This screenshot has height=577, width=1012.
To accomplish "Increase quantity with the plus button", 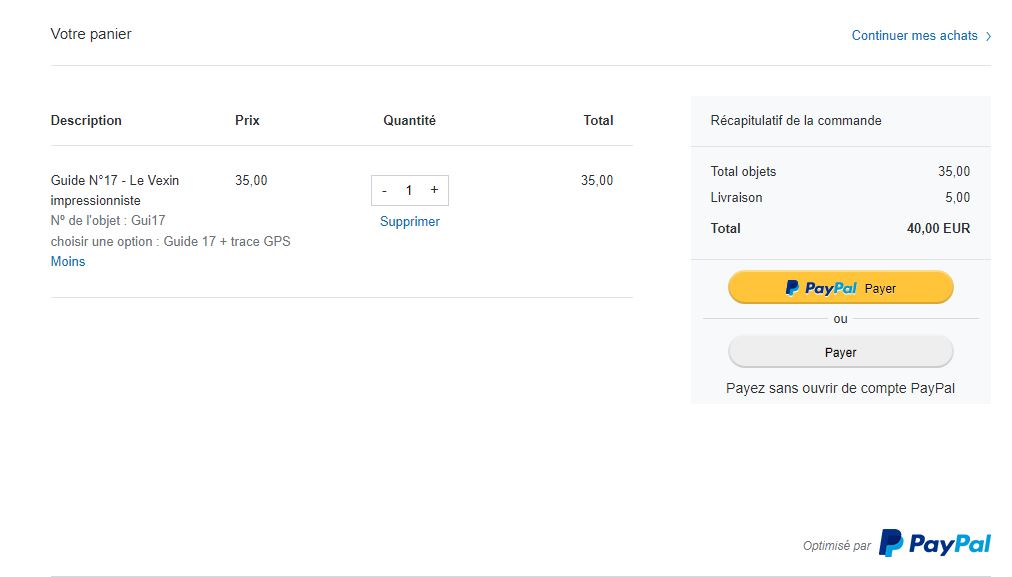I will click(434, 190).
